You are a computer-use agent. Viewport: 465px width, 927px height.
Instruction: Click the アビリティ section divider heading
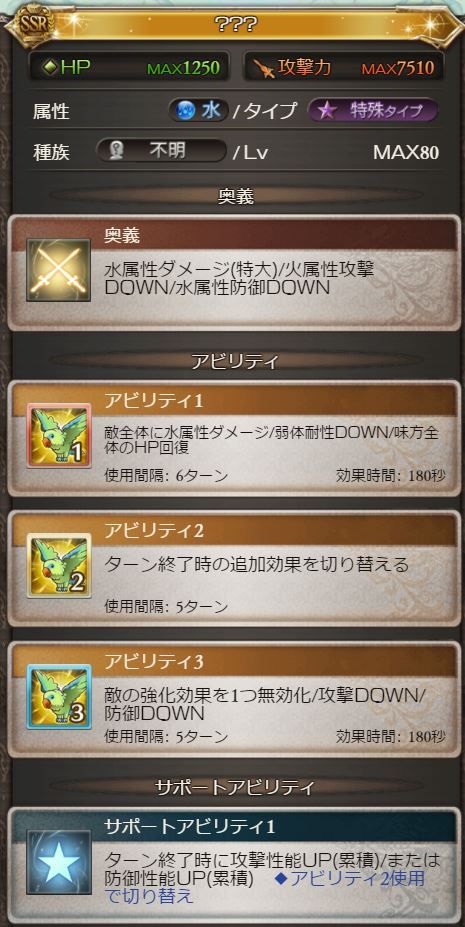click(x=235, y=361)
